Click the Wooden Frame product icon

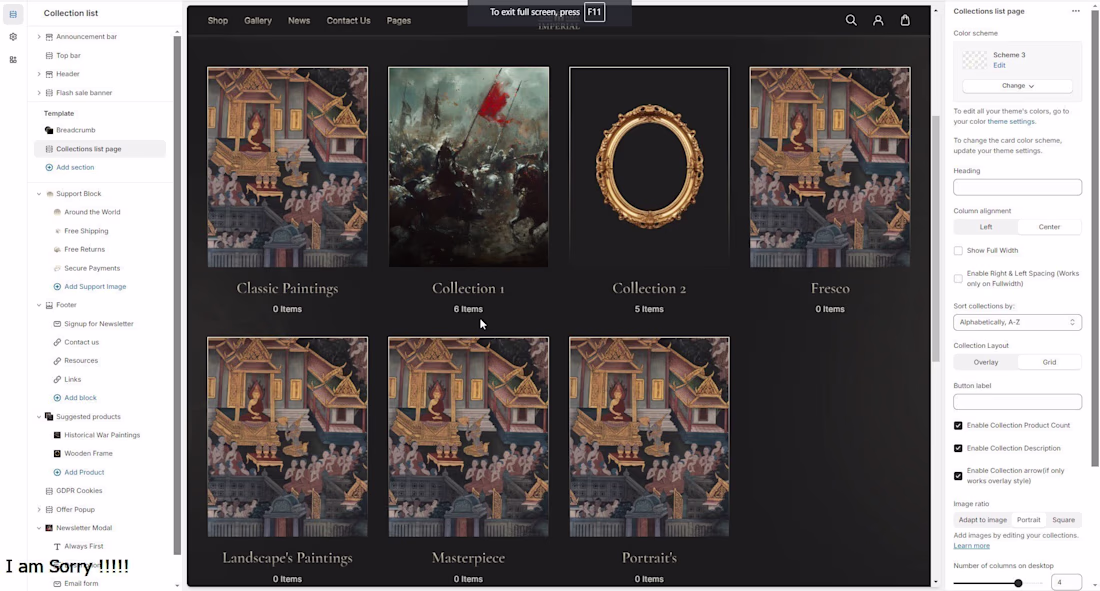tap(58, 453)
